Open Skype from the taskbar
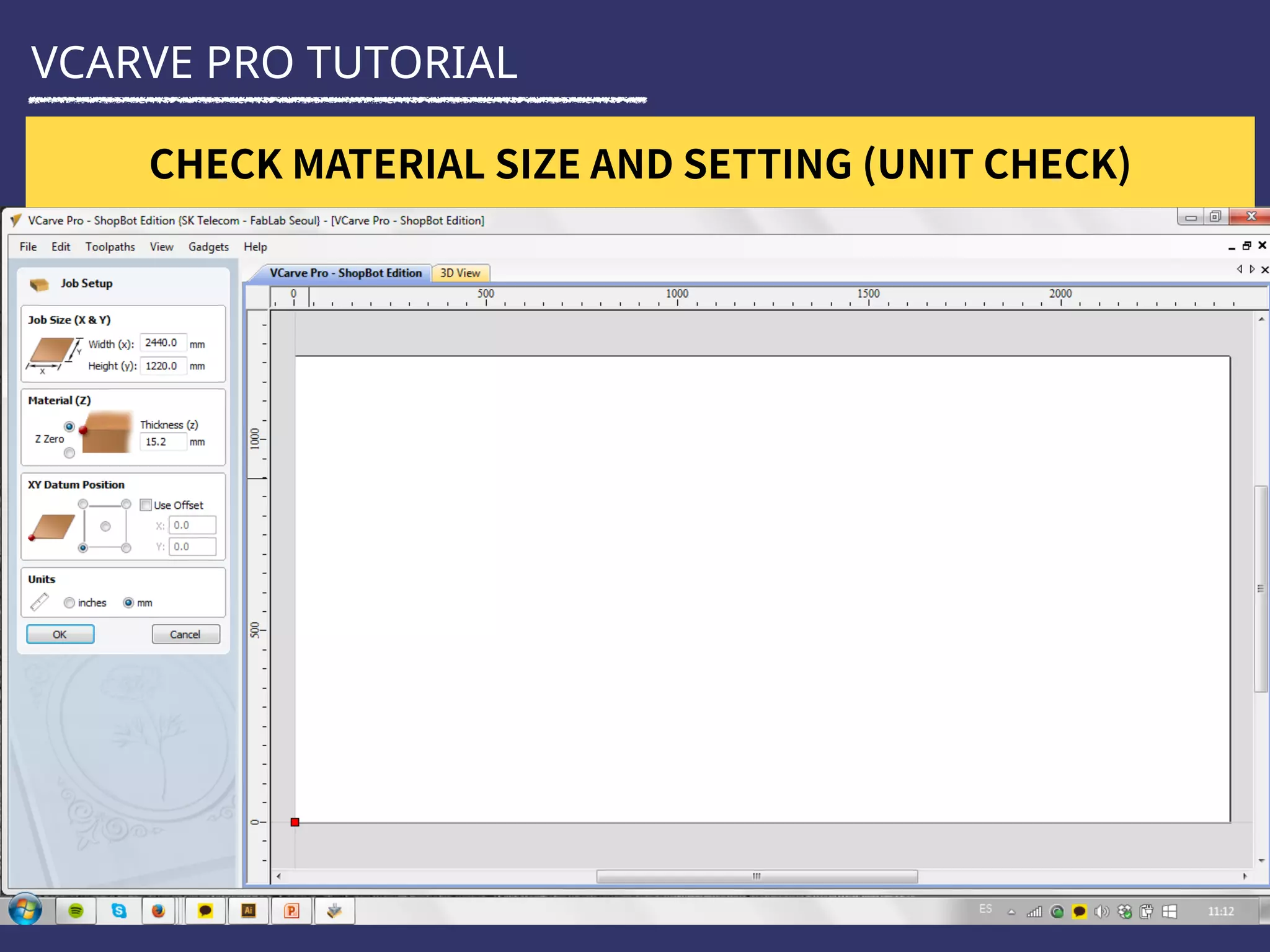1270x952 pixels. (119, 910)
